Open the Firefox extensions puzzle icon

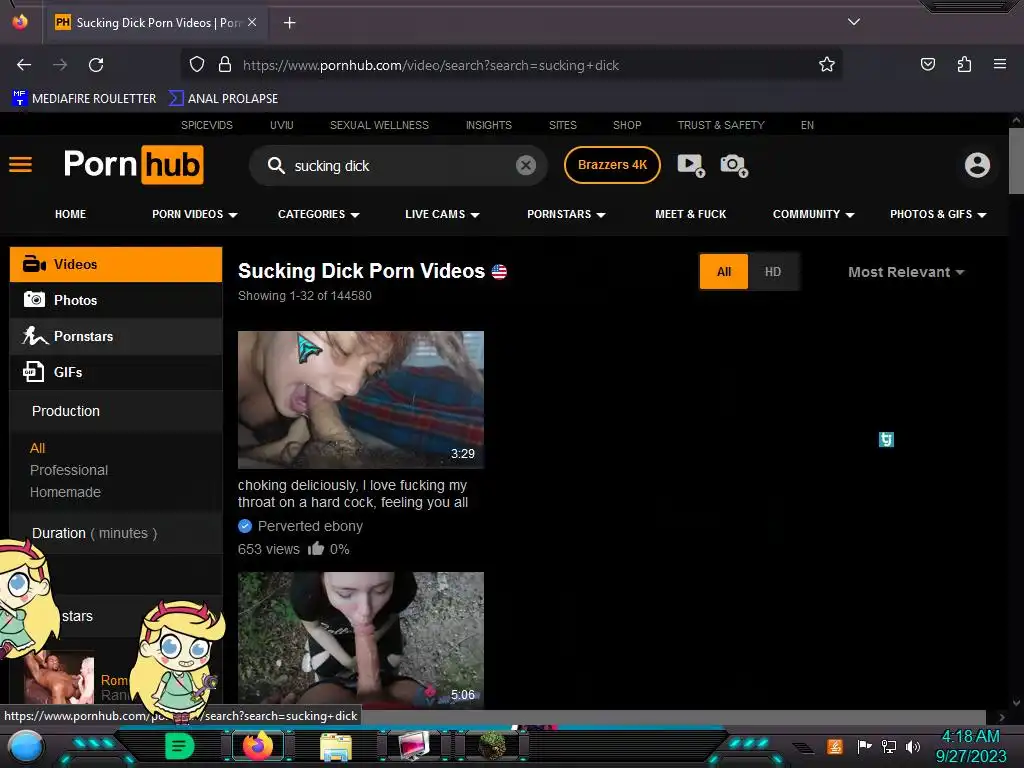point(964,64)
